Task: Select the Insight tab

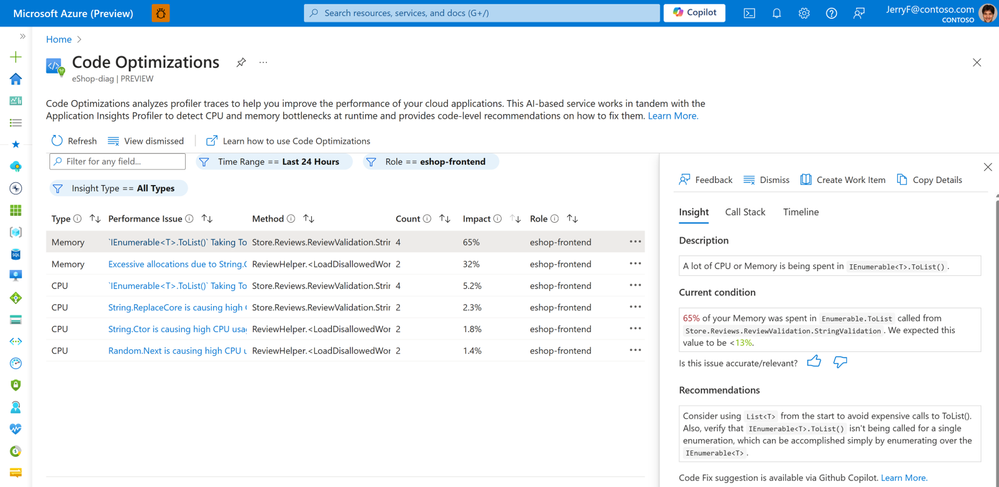Action: [x=694, y=212]
